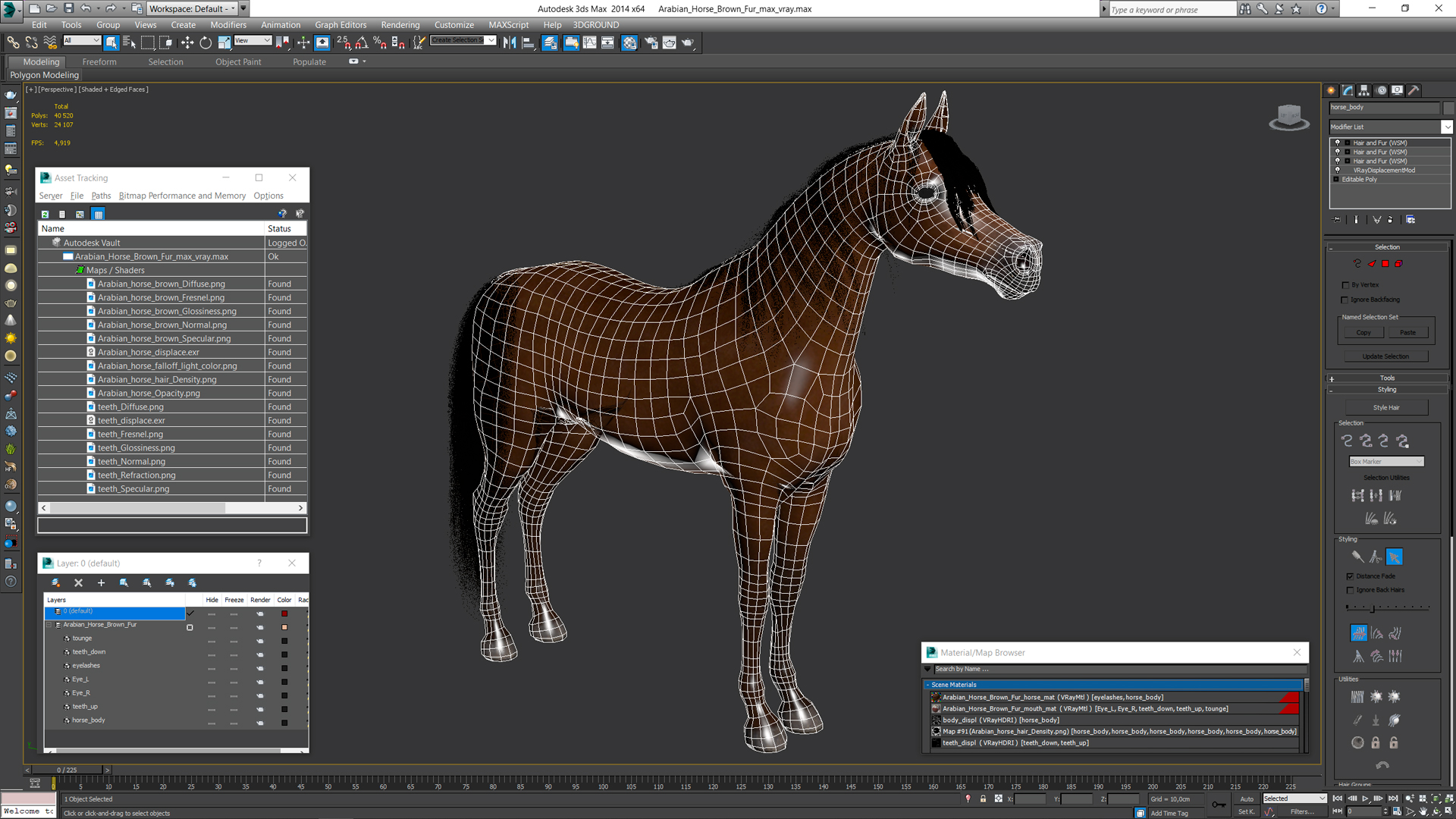Open the Workspace Default dropdown
1456x819 pixels.
click(x=192, y=8)
